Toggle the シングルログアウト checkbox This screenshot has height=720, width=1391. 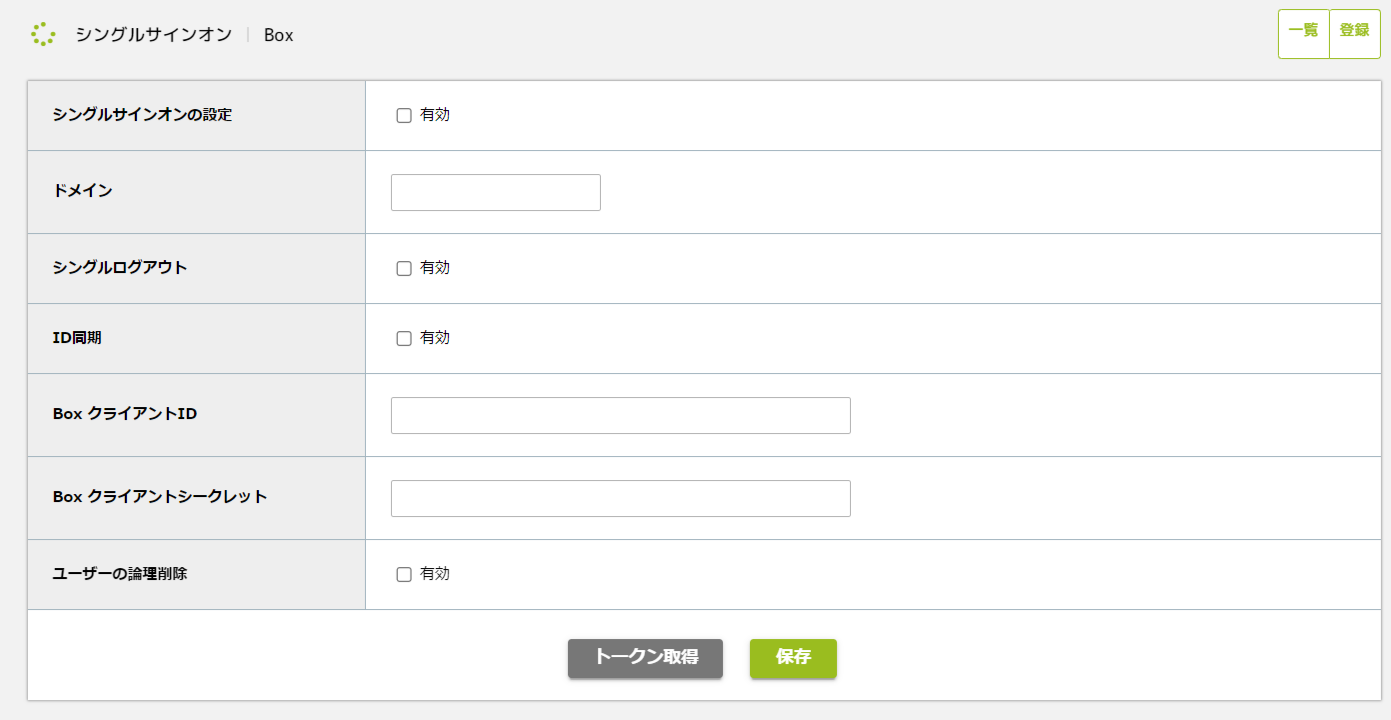tap(404, 268)
